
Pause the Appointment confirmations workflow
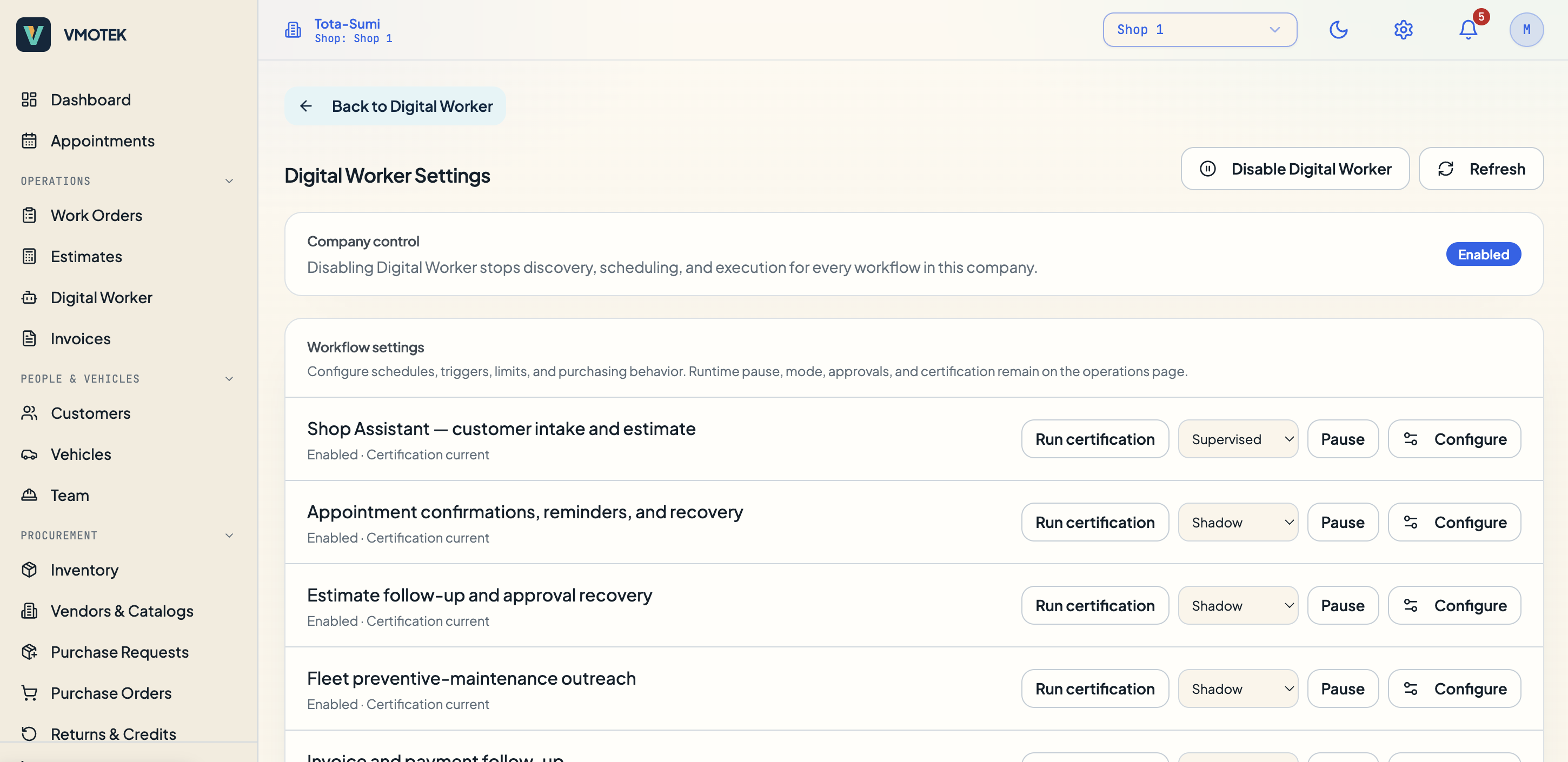pyautogui.click(x=1343, y=522)
